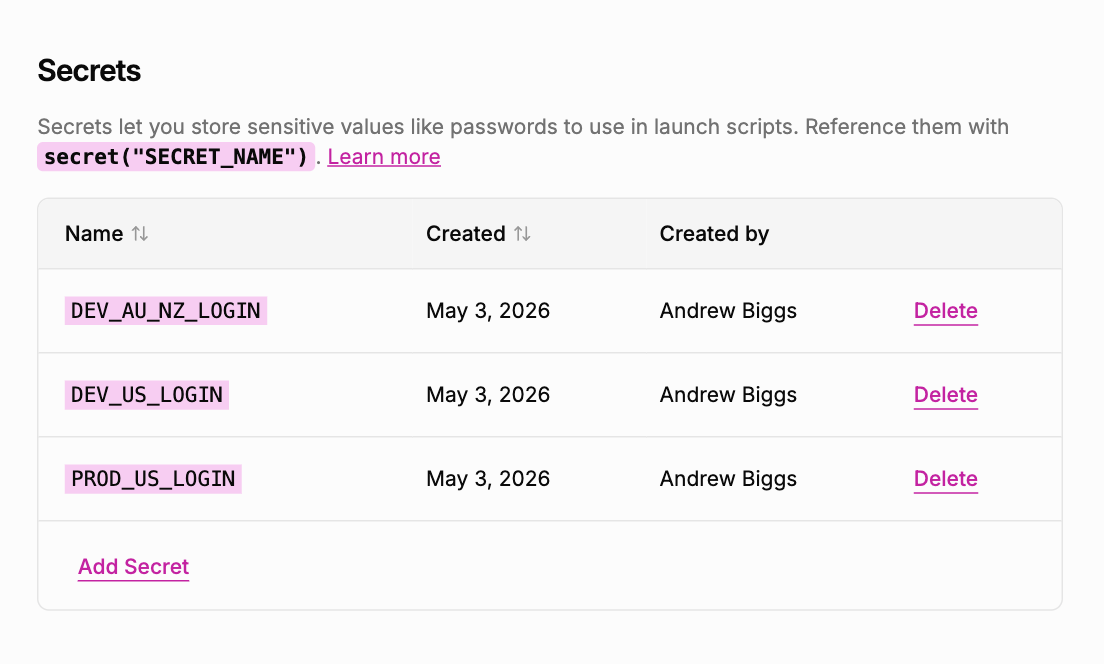The width and height of the screenshot is (1104, 664).
Task: Delete the DEV_US_LOGIN secret
Action: (946, 394)
